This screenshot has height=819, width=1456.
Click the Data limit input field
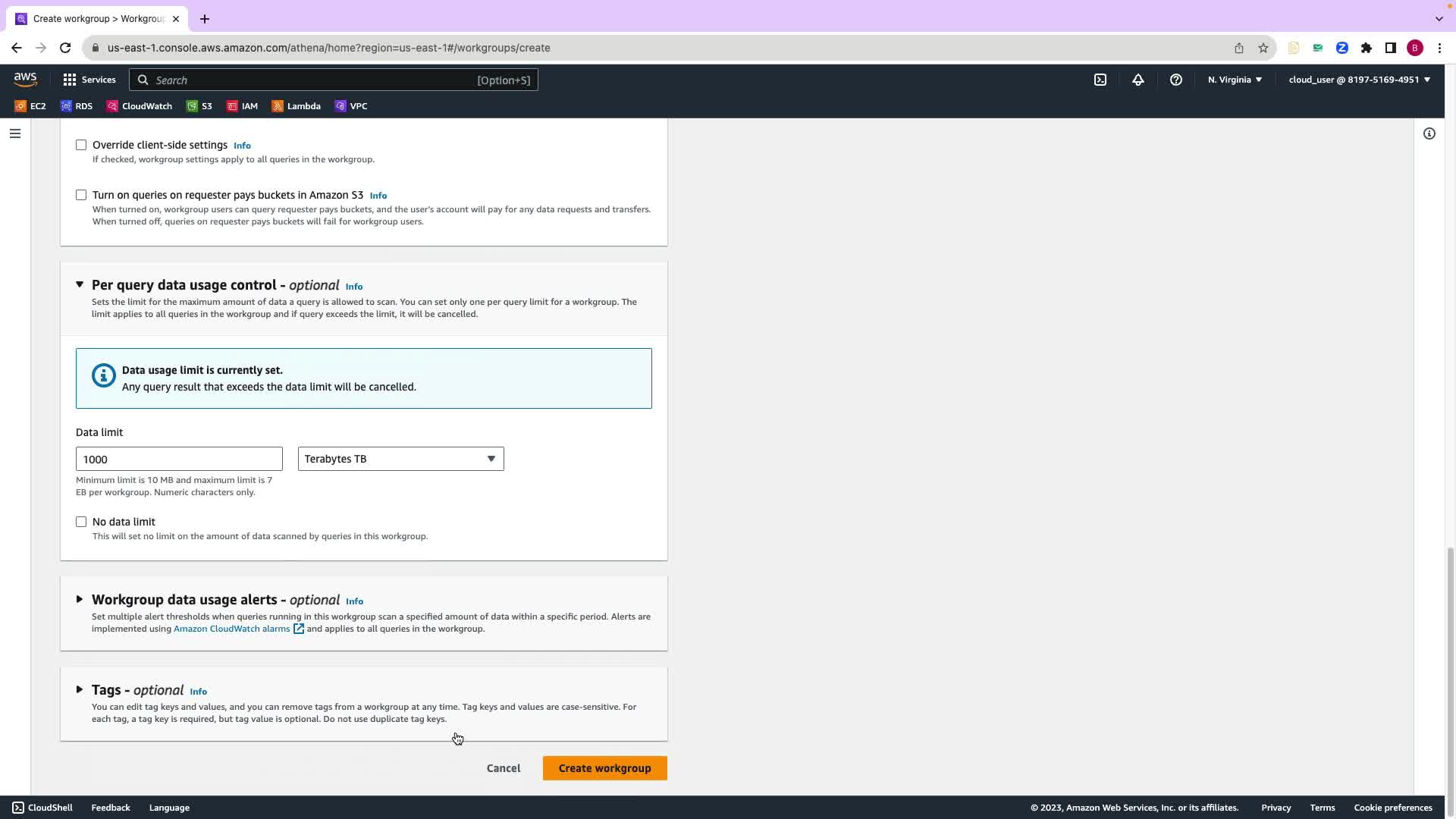tap(179, 459)
